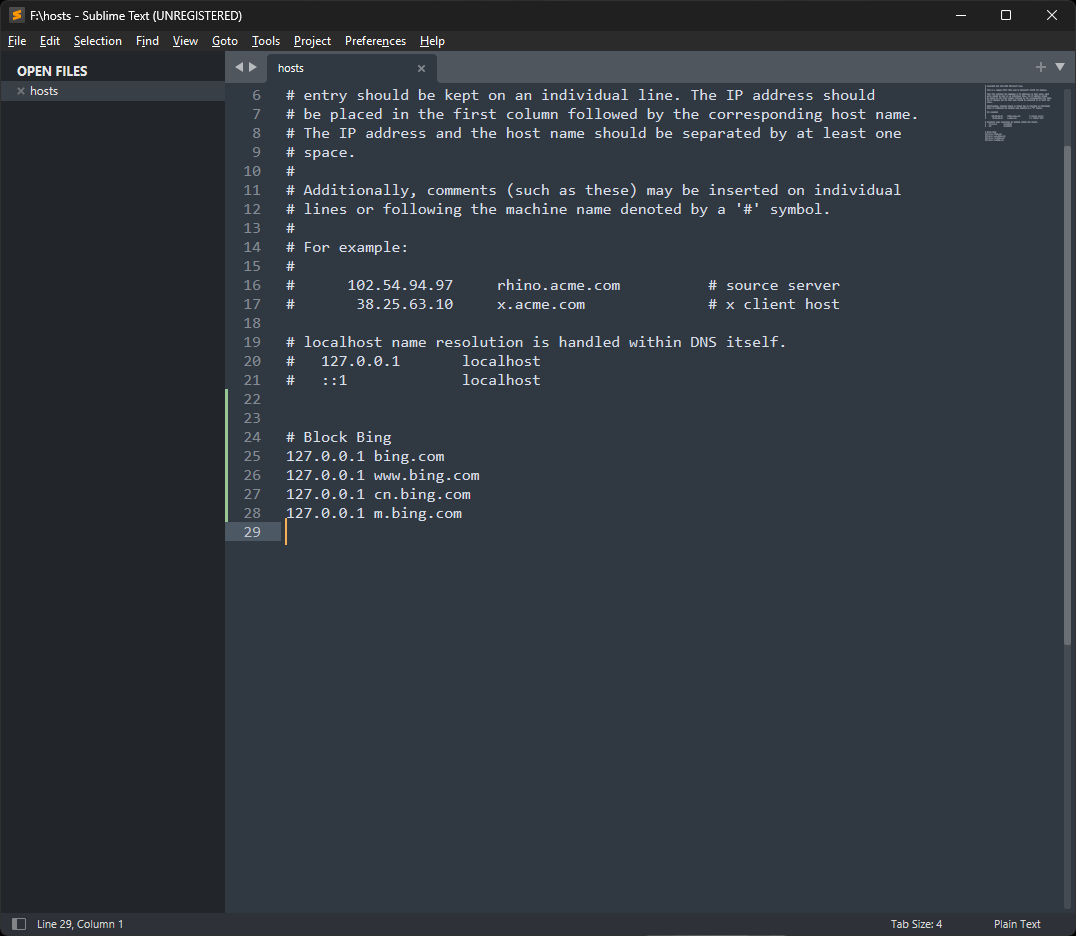The width and height of the screenshot is (1076, 936).
Task: Open the Goto menu
Action: pos(225,41)
